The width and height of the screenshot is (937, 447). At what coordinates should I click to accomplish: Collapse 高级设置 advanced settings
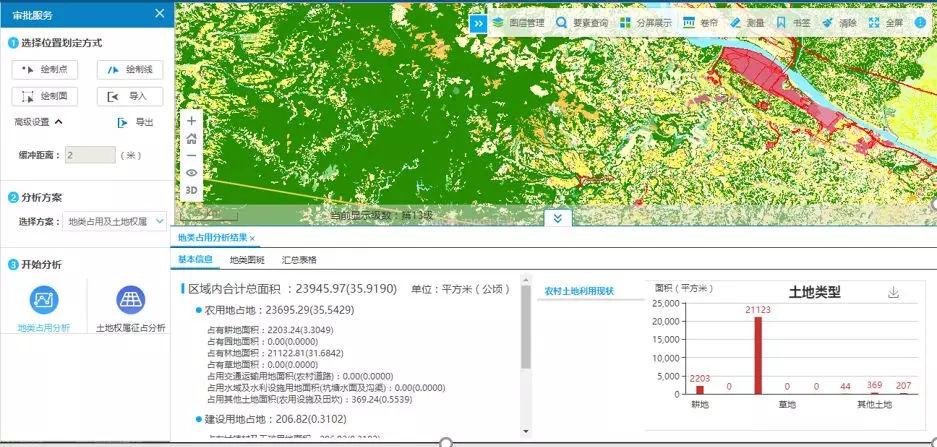[x=38, y=122]
